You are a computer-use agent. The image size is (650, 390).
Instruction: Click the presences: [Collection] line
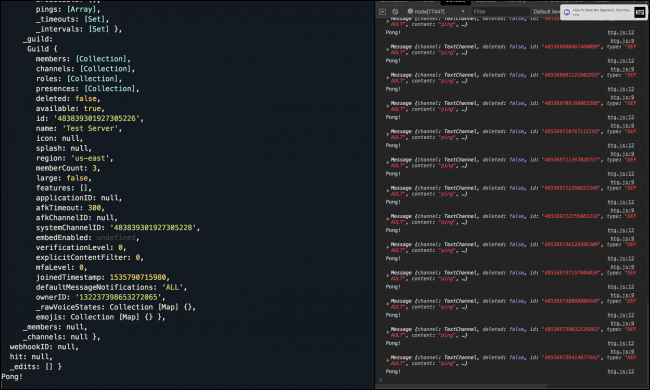[87, 89]
